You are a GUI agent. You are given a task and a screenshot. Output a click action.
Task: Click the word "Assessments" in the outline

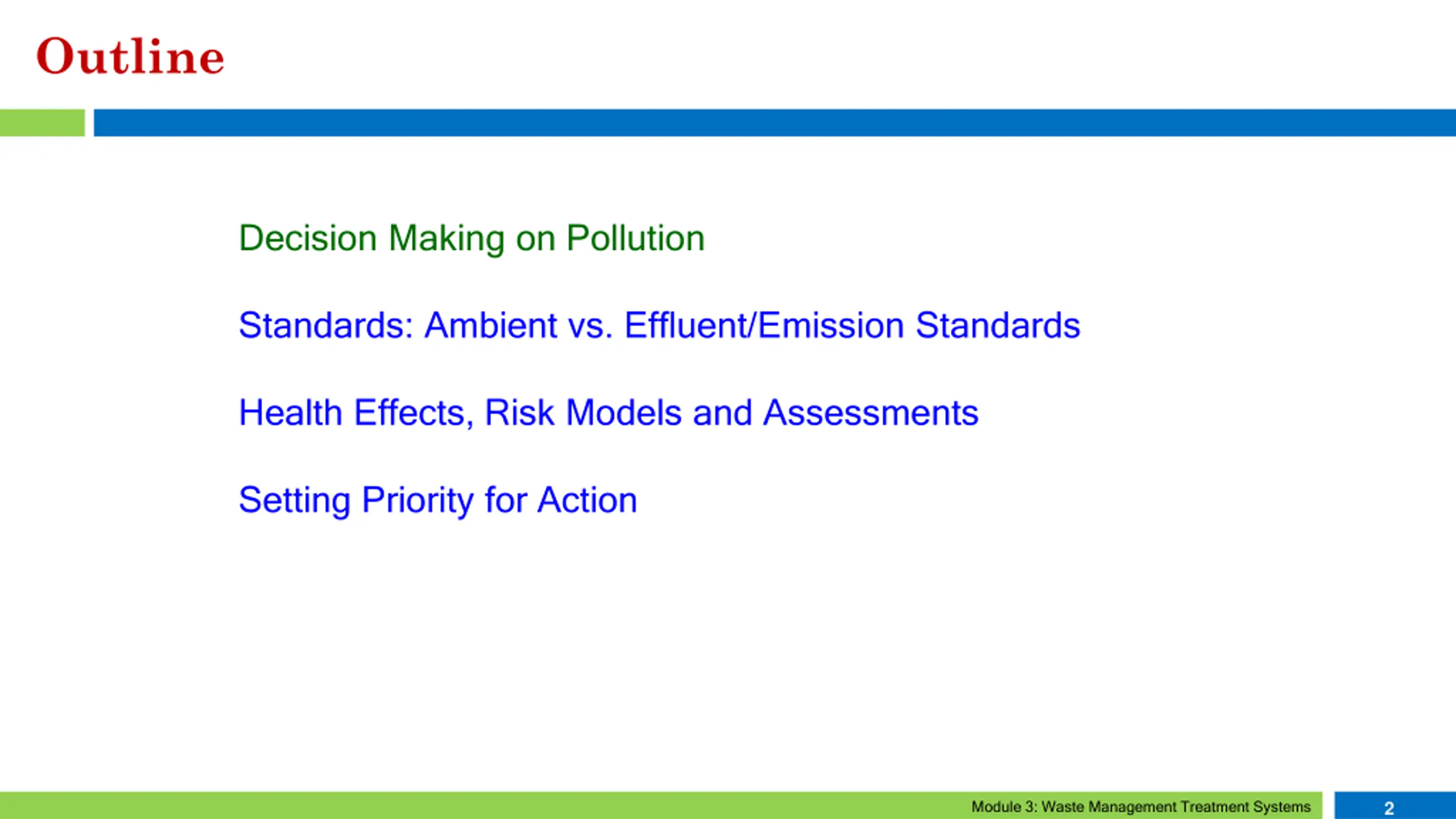click(871, 413)
